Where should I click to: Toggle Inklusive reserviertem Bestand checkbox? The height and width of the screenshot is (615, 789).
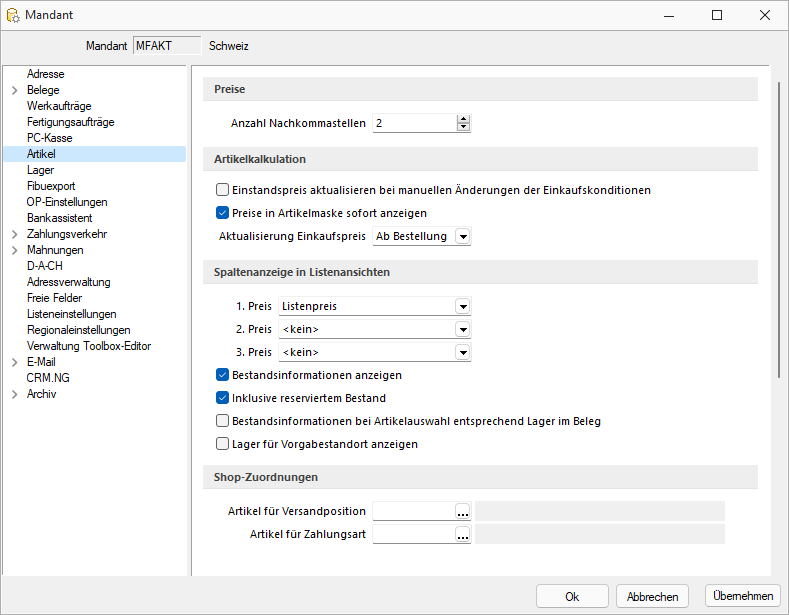(222, 398)
